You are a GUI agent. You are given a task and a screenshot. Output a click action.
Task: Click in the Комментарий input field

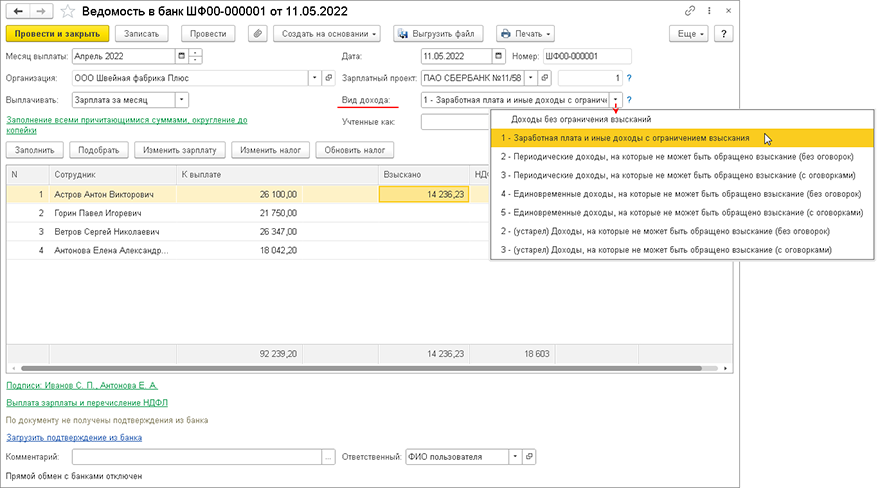coord(196,457)
